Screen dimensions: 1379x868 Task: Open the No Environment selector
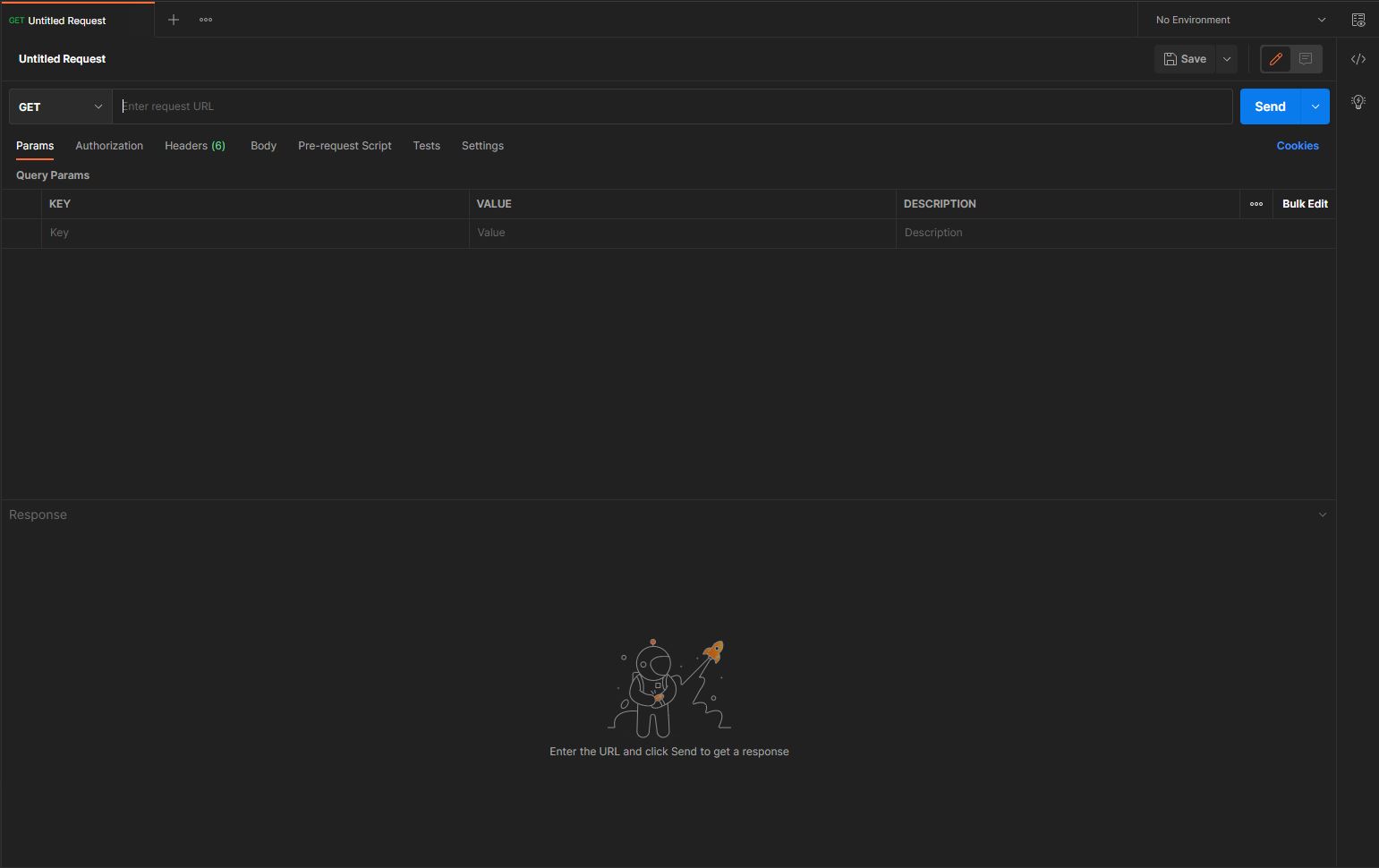click(1240, 20)
